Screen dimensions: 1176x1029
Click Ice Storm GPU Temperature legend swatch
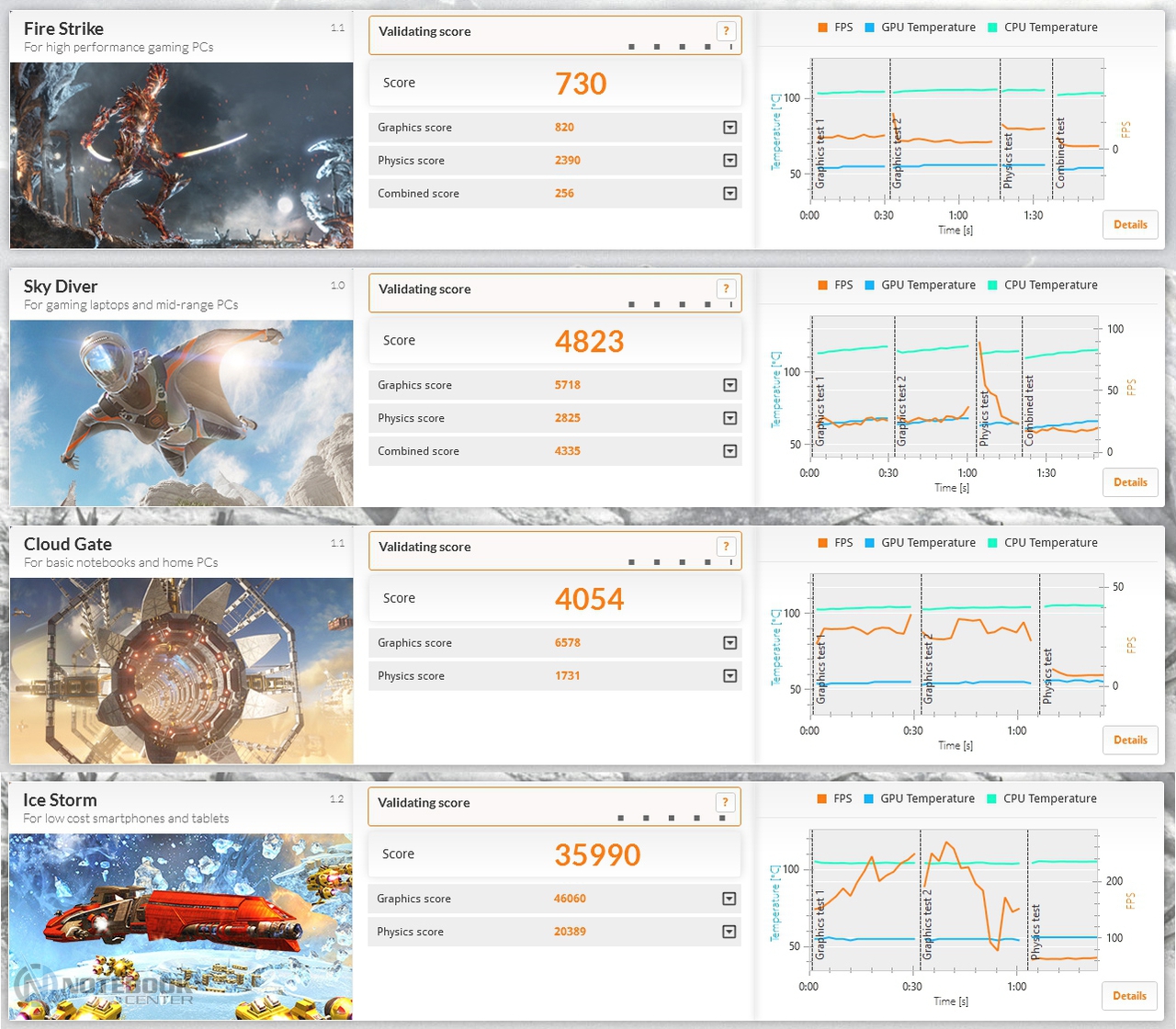868,799
